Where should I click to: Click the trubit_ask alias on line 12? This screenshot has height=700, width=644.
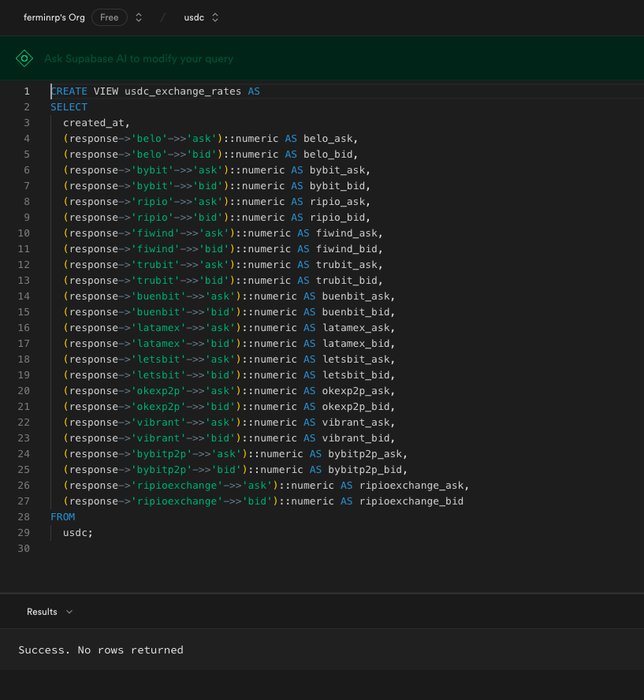tap(347, 265)
